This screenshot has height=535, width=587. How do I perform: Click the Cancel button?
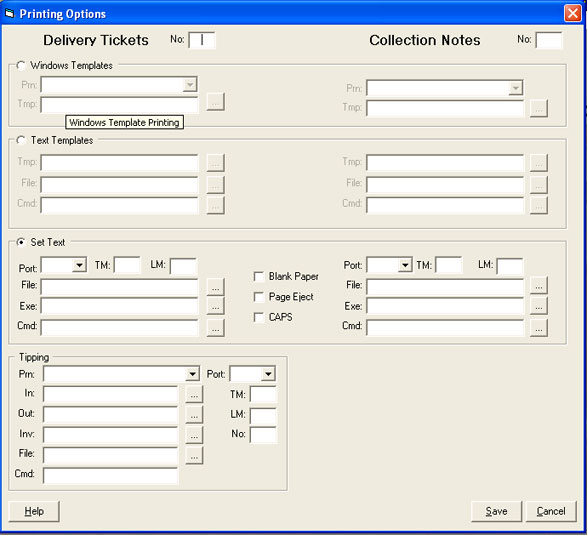551,511
